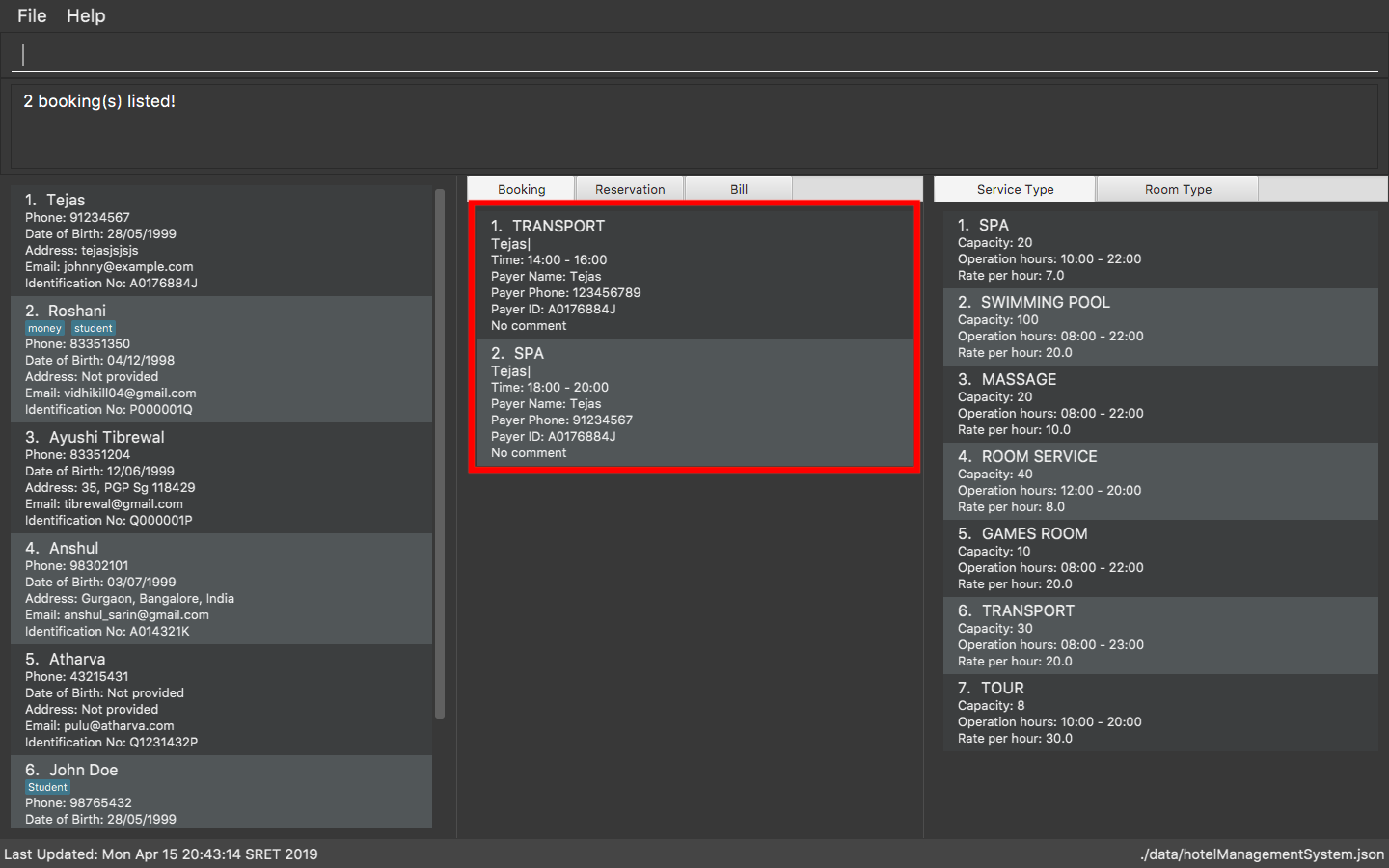Select the ROOM SERVICE service type
Screen dimensions: 1389x868
point(1160,480)
